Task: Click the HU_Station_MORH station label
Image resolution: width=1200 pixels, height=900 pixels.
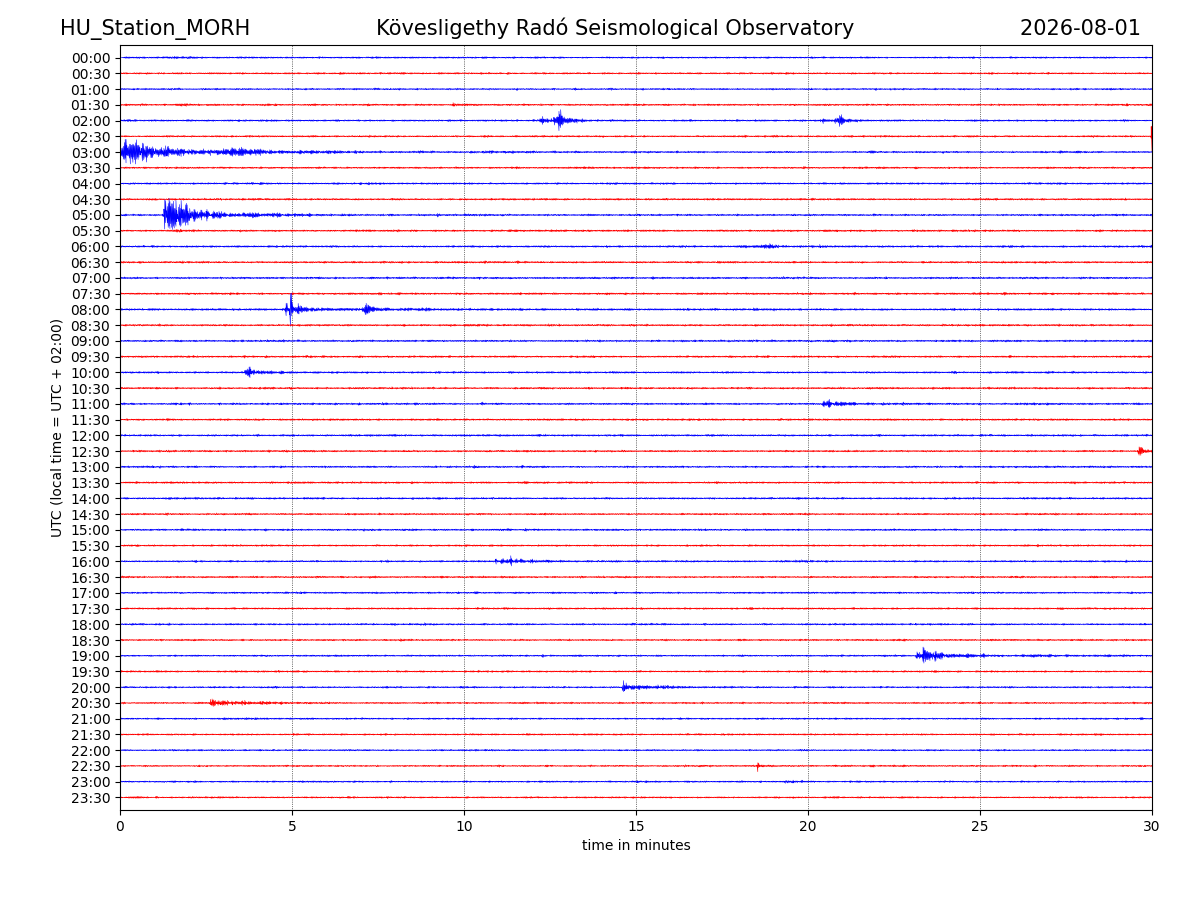Action: [155, 28]
